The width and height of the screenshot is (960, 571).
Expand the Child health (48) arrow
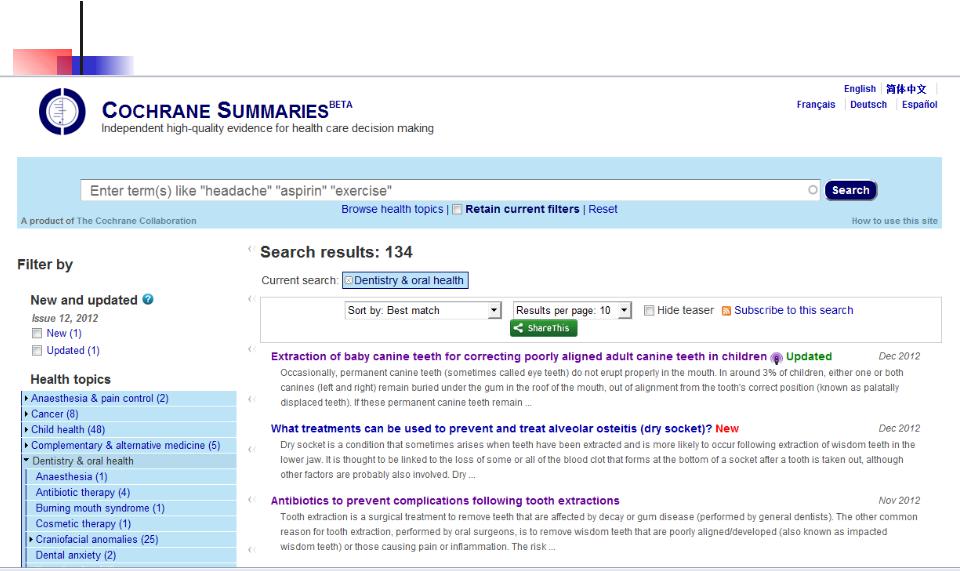click(x=26, y=430)
